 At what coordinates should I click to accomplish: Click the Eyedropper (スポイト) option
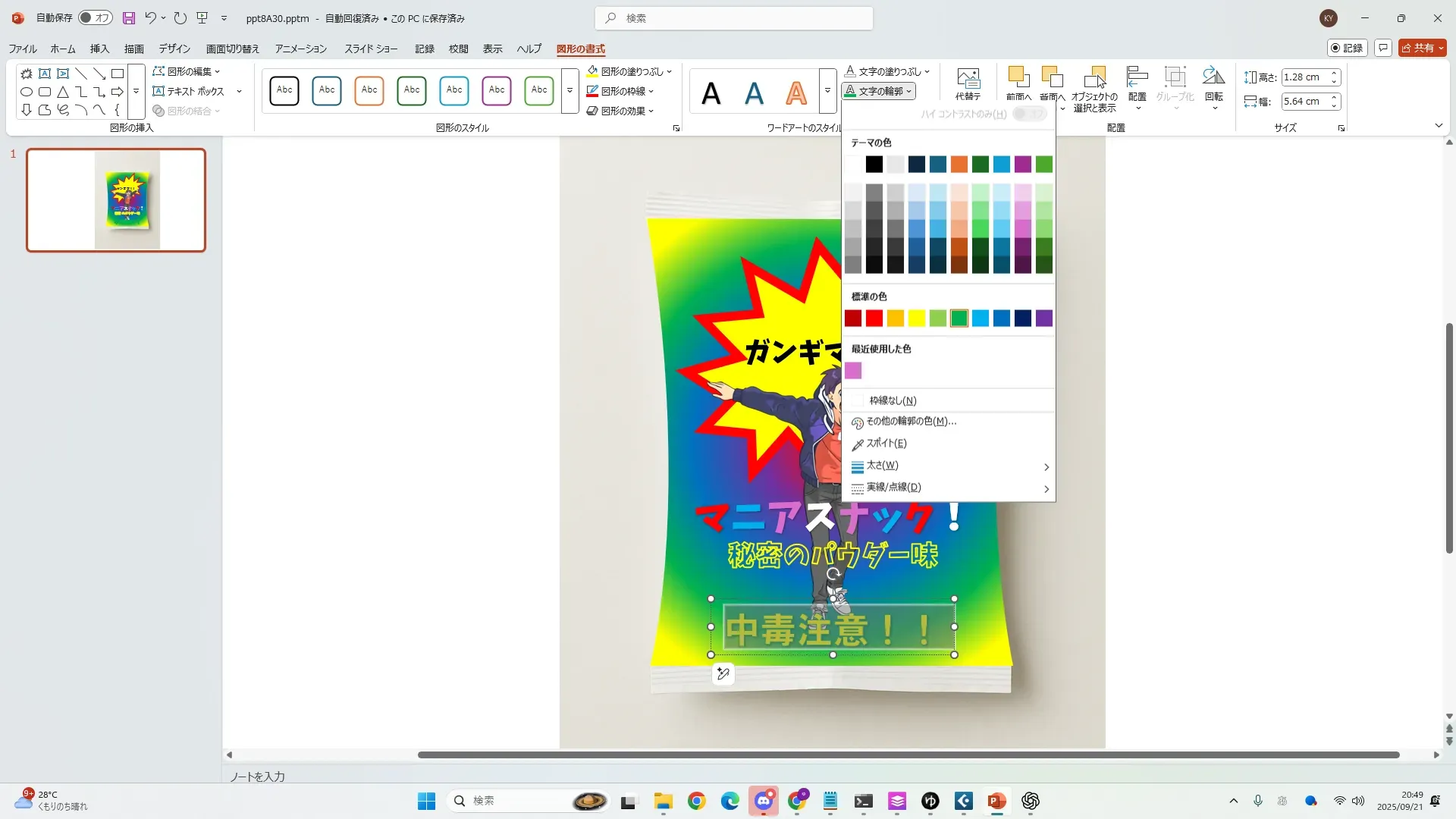886,444
